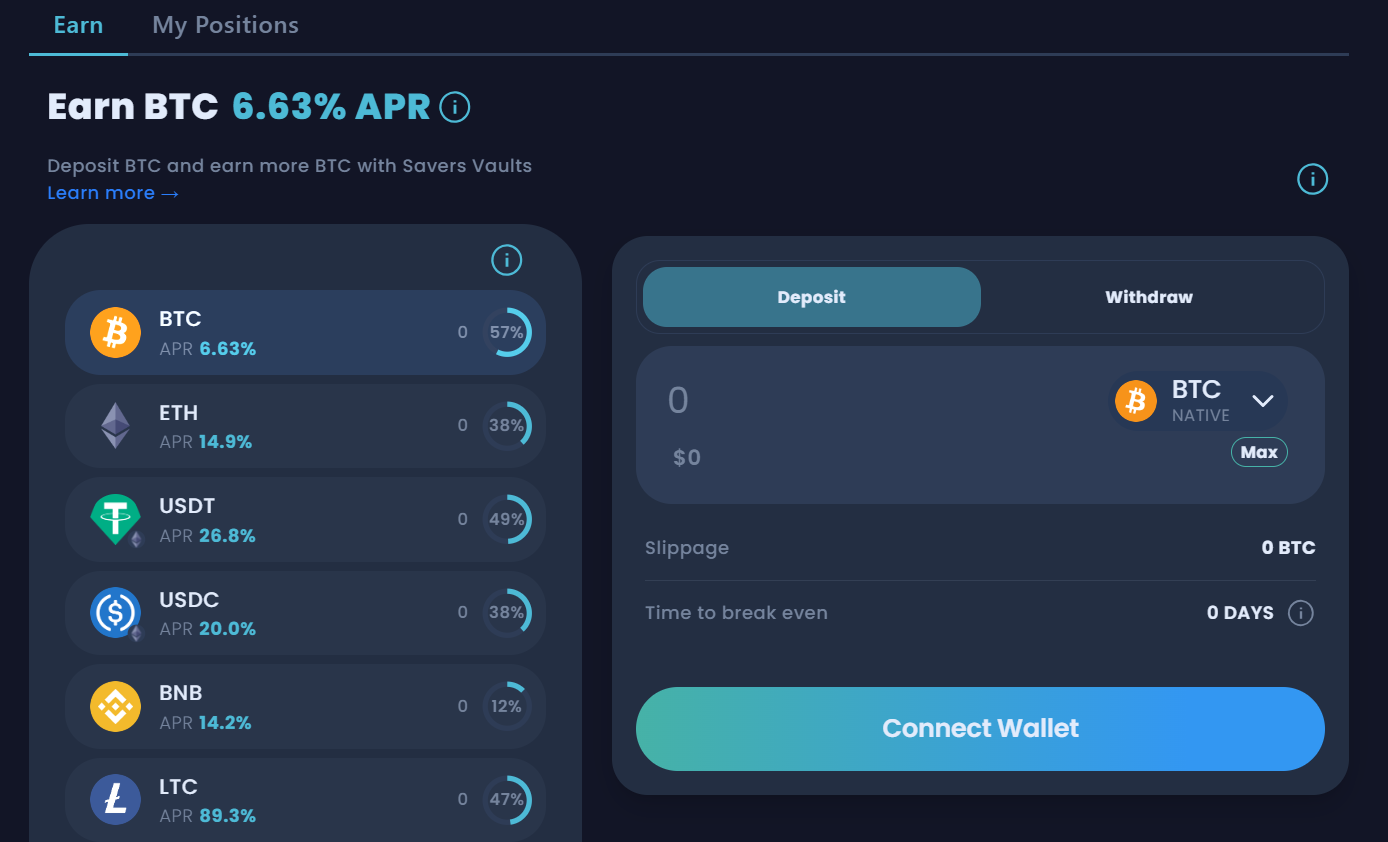Click info icon above the asset list
The width and height of the screenshot is (1388, 842).
(x=507, y=261)
